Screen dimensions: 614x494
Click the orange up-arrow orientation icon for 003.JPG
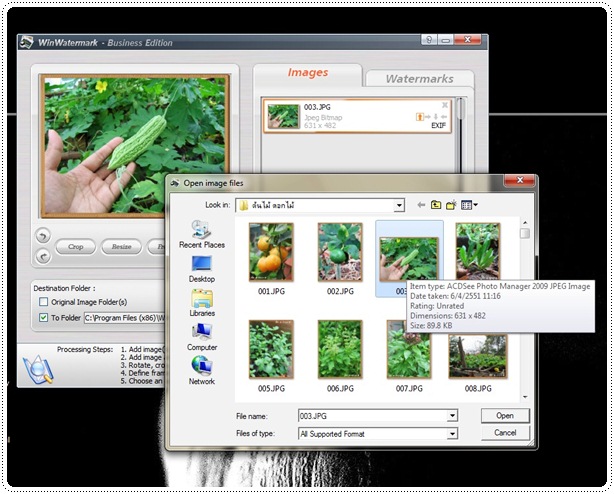[x=419, y=117]
